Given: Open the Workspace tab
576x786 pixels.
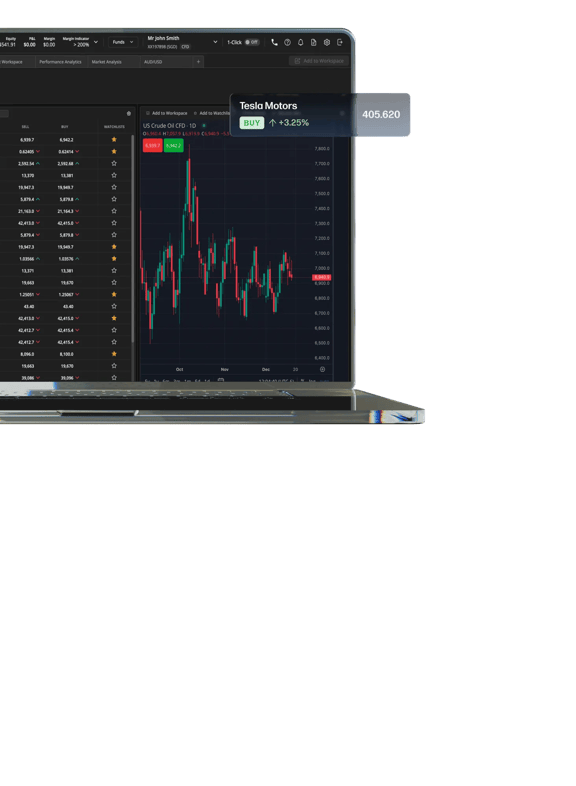Looking at the screenshot, I should pyautogui.click(x=12, y=62).
